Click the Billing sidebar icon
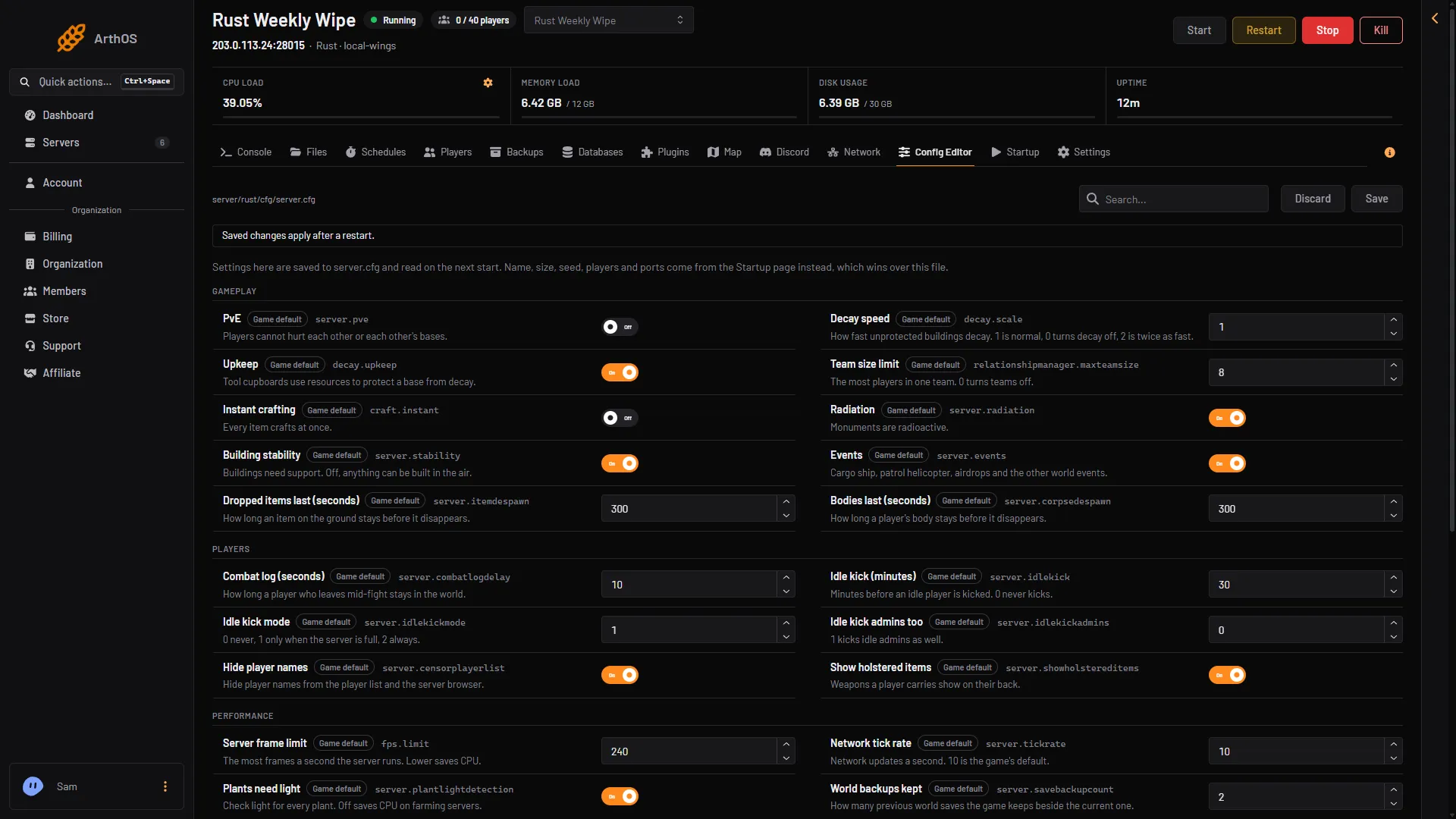Screen dimensions: 1456x819 pyautogui.click(x=30, y=237)
